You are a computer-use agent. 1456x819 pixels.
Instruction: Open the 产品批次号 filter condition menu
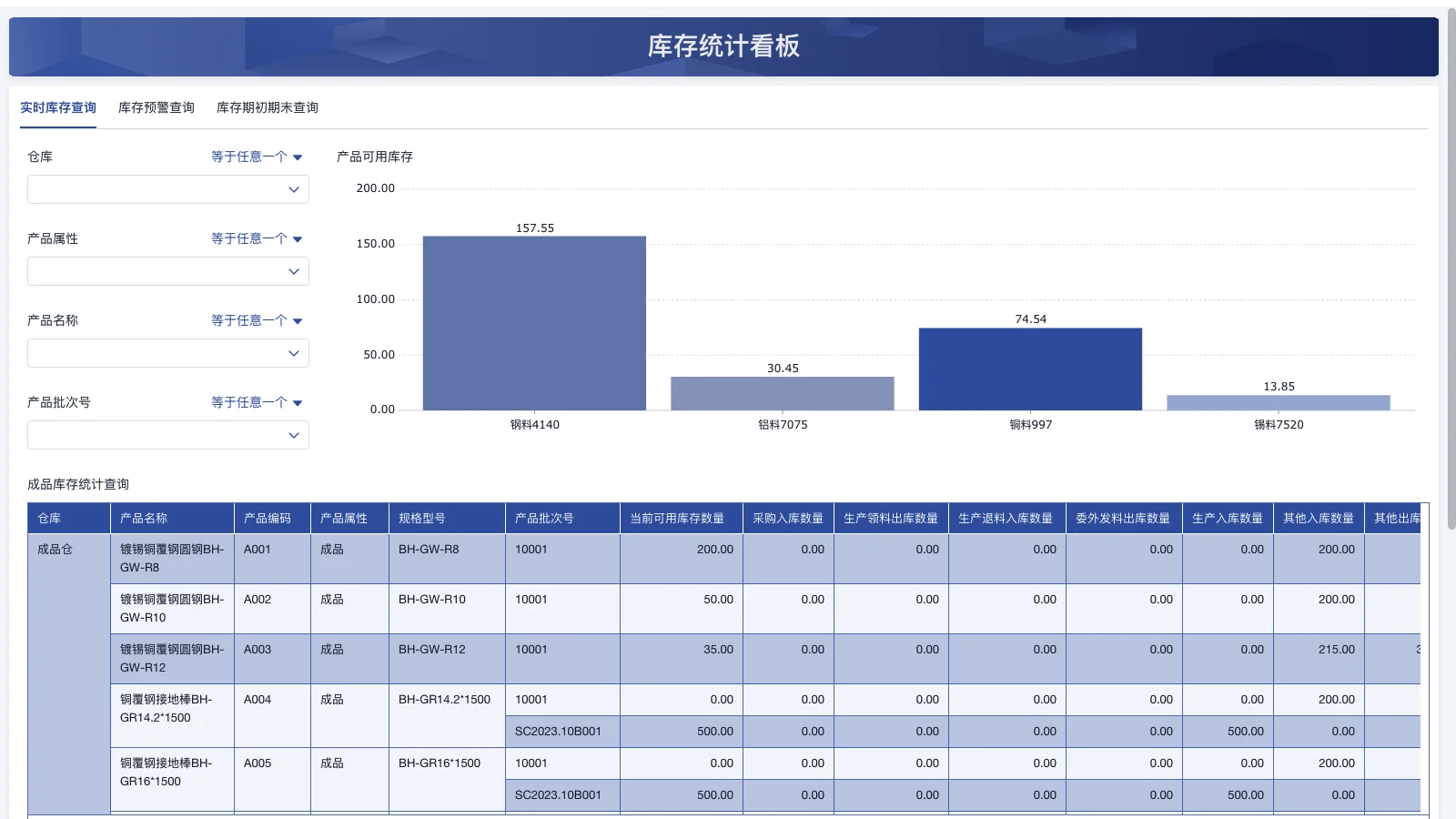[x=256, y=401]
